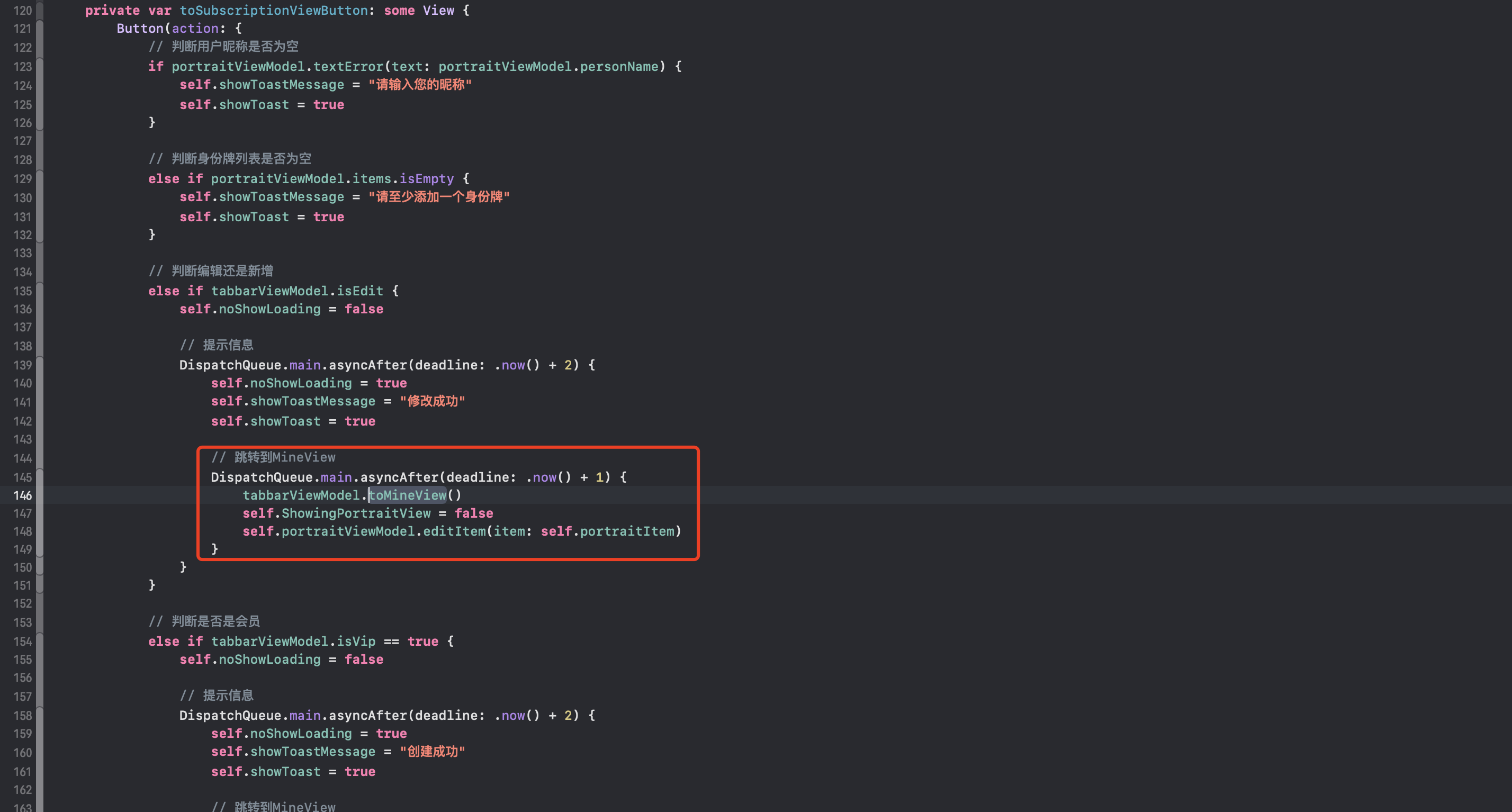
Task: Click the comment '// 判断编辑还是新增'
Action: (x=211, y=270)
